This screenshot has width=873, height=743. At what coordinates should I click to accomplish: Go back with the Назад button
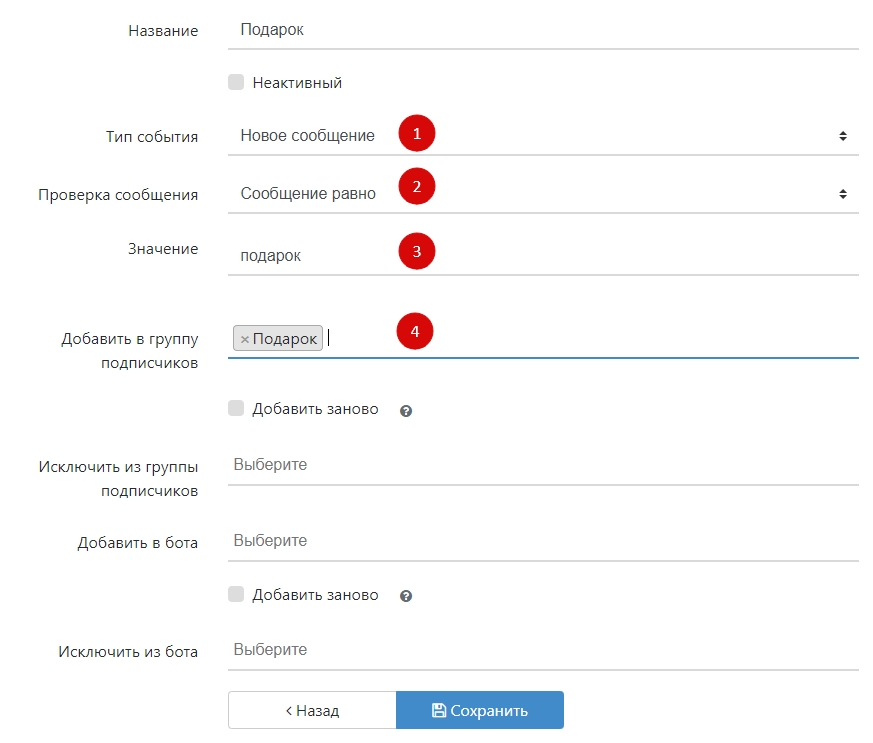[312, 710]
